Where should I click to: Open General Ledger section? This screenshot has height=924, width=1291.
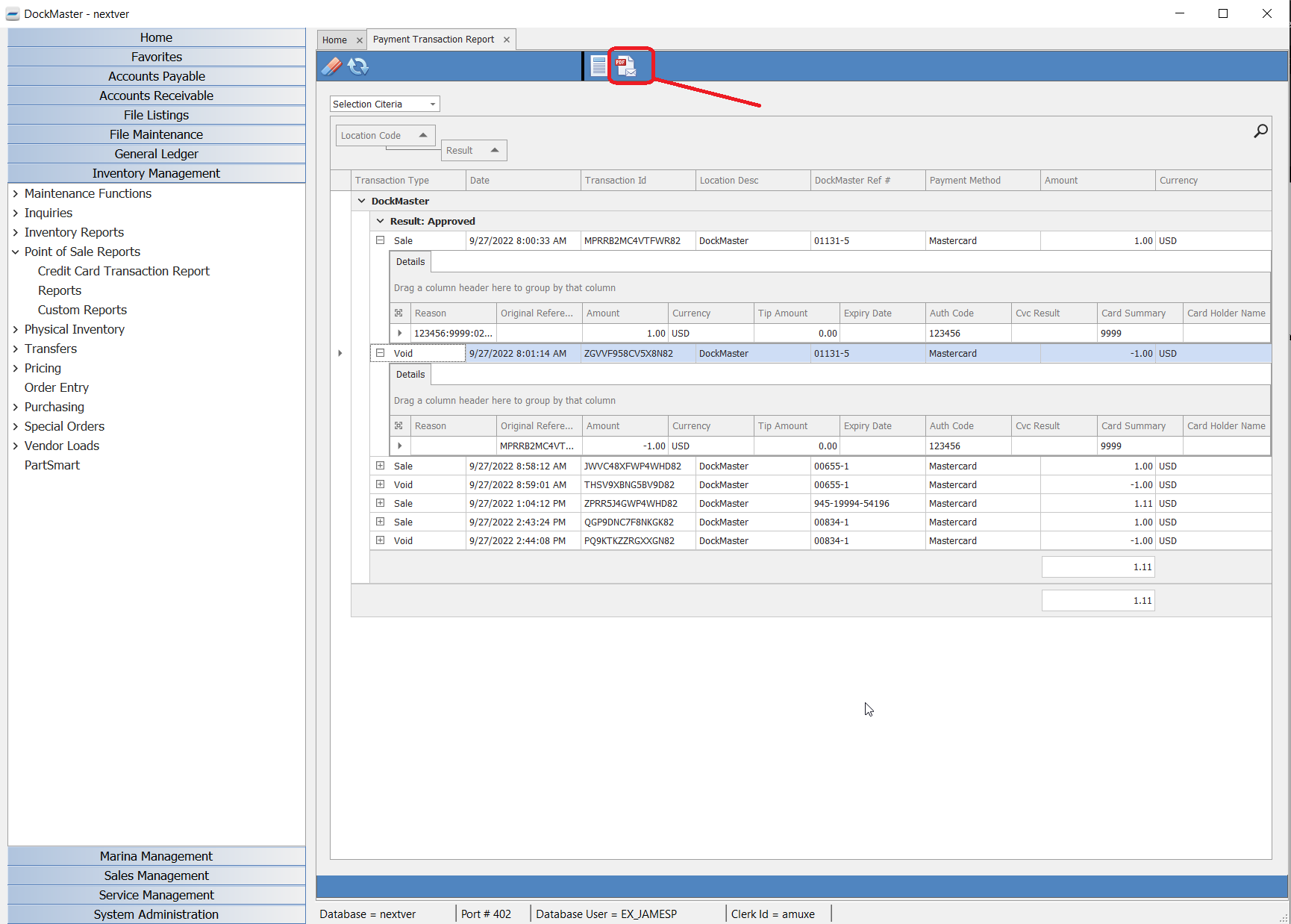pyautogui.click(x=157, y=154)
